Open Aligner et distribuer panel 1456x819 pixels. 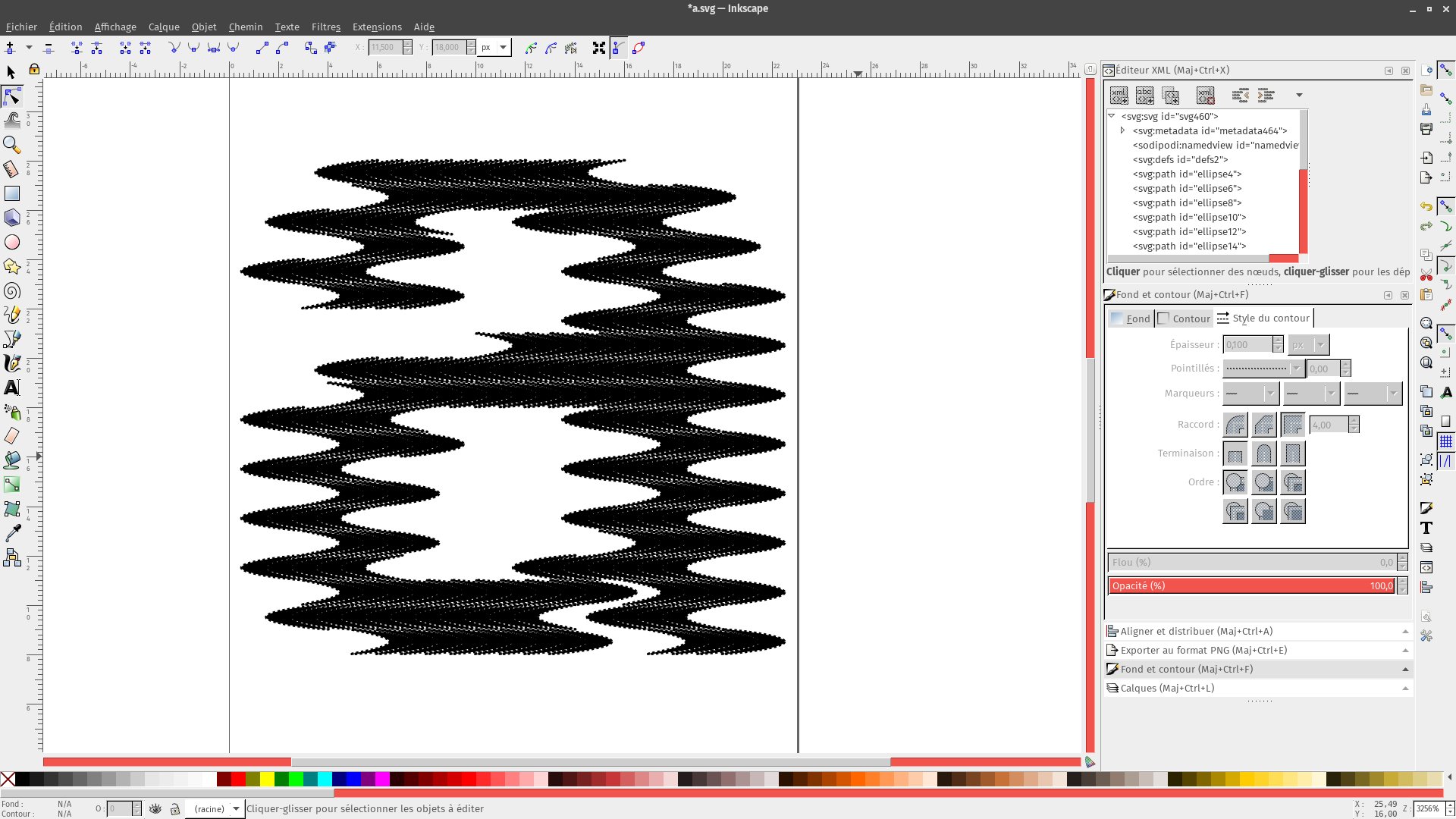(x=1196, y=631)
